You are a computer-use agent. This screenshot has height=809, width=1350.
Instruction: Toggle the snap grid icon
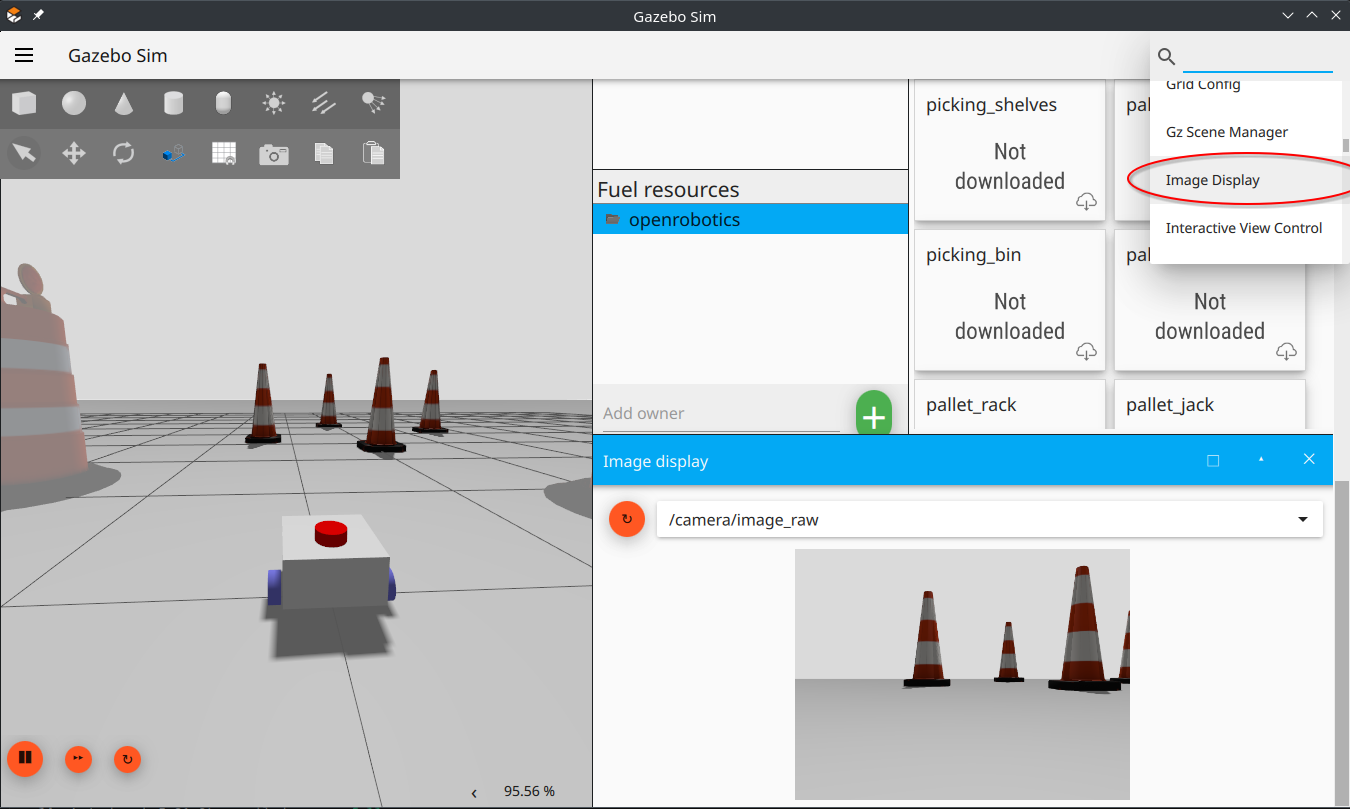point(224,153)
